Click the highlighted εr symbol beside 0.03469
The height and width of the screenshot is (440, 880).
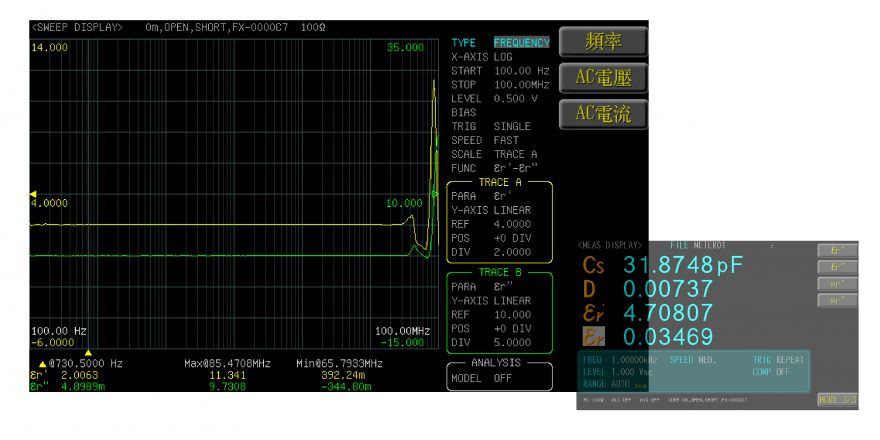tap(595, 335)
